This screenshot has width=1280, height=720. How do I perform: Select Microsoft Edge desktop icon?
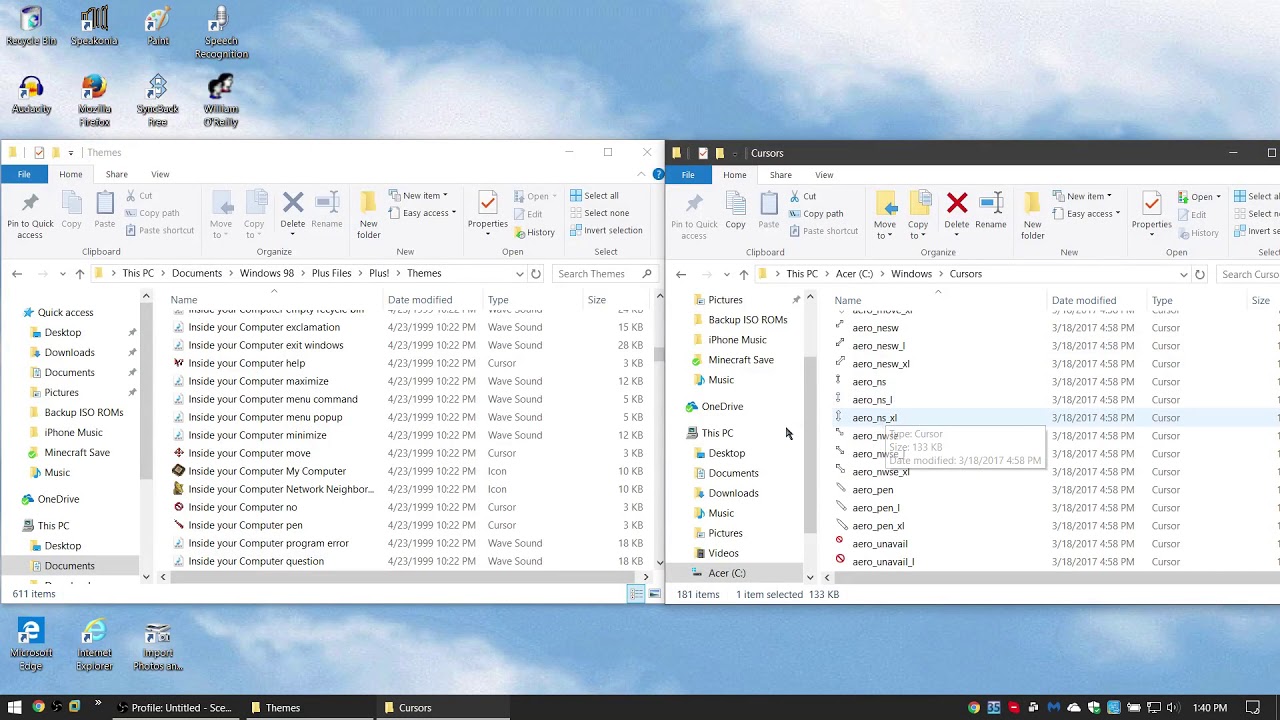(x=31, y=645)
